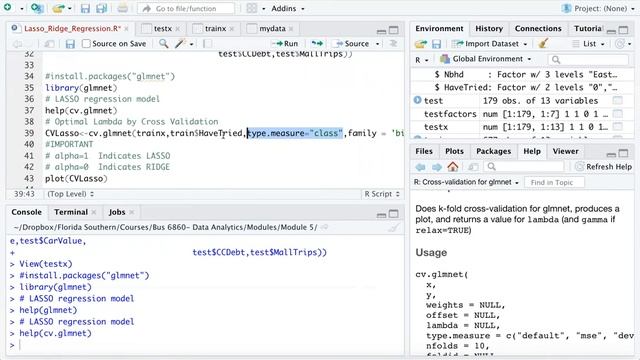
Task: Click the Refresh Help button
Action: (x=604, y=167)
